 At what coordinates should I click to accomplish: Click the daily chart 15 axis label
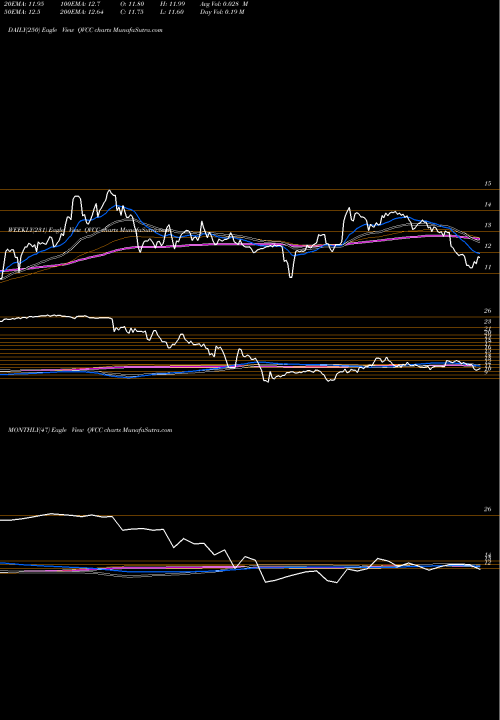[x=488, y=184]
